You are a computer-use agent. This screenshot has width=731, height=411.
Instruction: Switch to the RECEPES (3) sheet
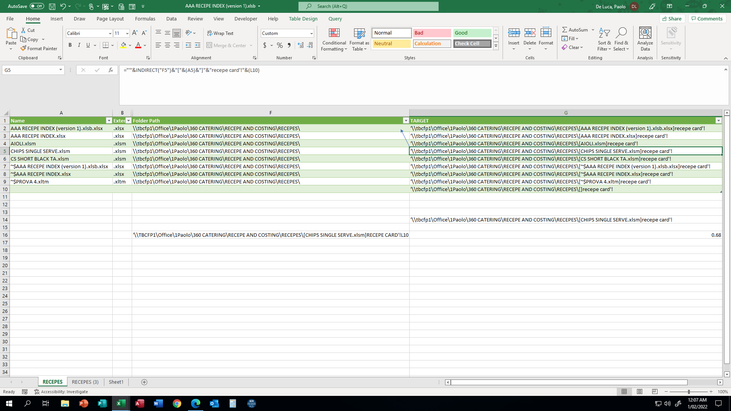[85, 382]
